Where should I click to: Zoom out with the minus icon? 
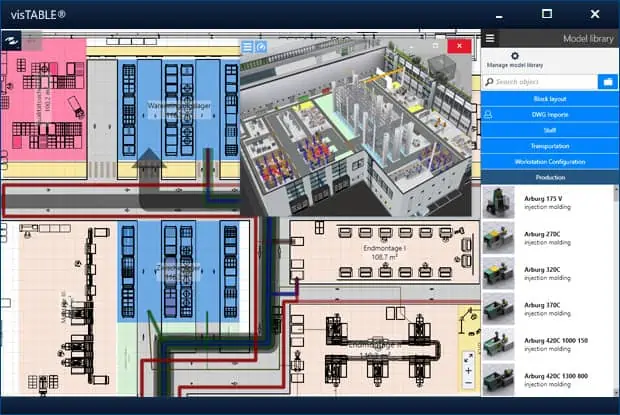pos(468,383)
